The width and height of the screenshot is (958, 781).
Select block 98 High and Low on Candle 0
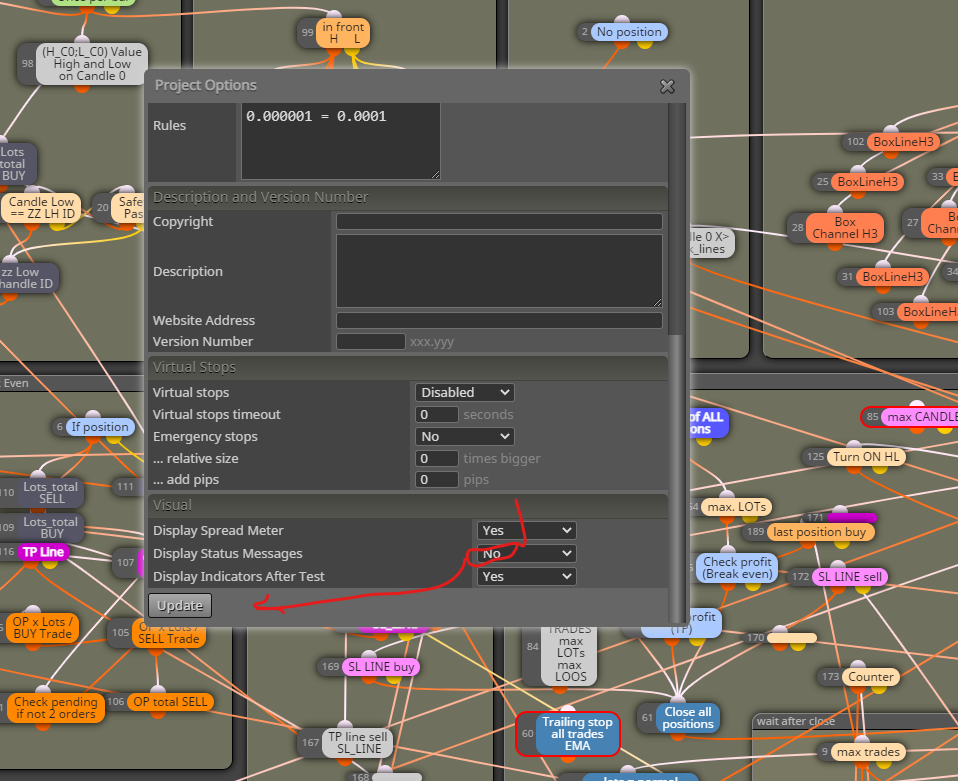click(x=92, y=64)
